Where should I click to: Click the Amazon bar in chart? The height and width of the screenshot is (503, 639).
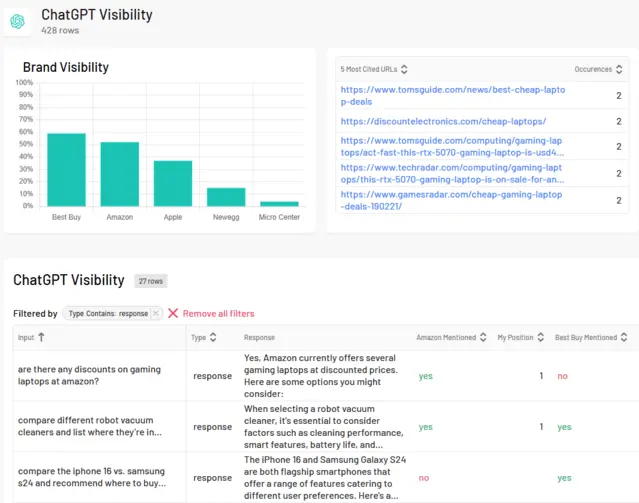click(119, 174)
